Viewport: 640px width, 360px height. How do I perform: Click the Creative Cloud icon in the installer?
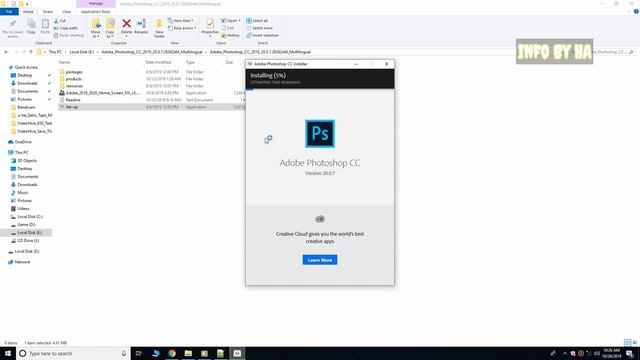coord(320,219)
